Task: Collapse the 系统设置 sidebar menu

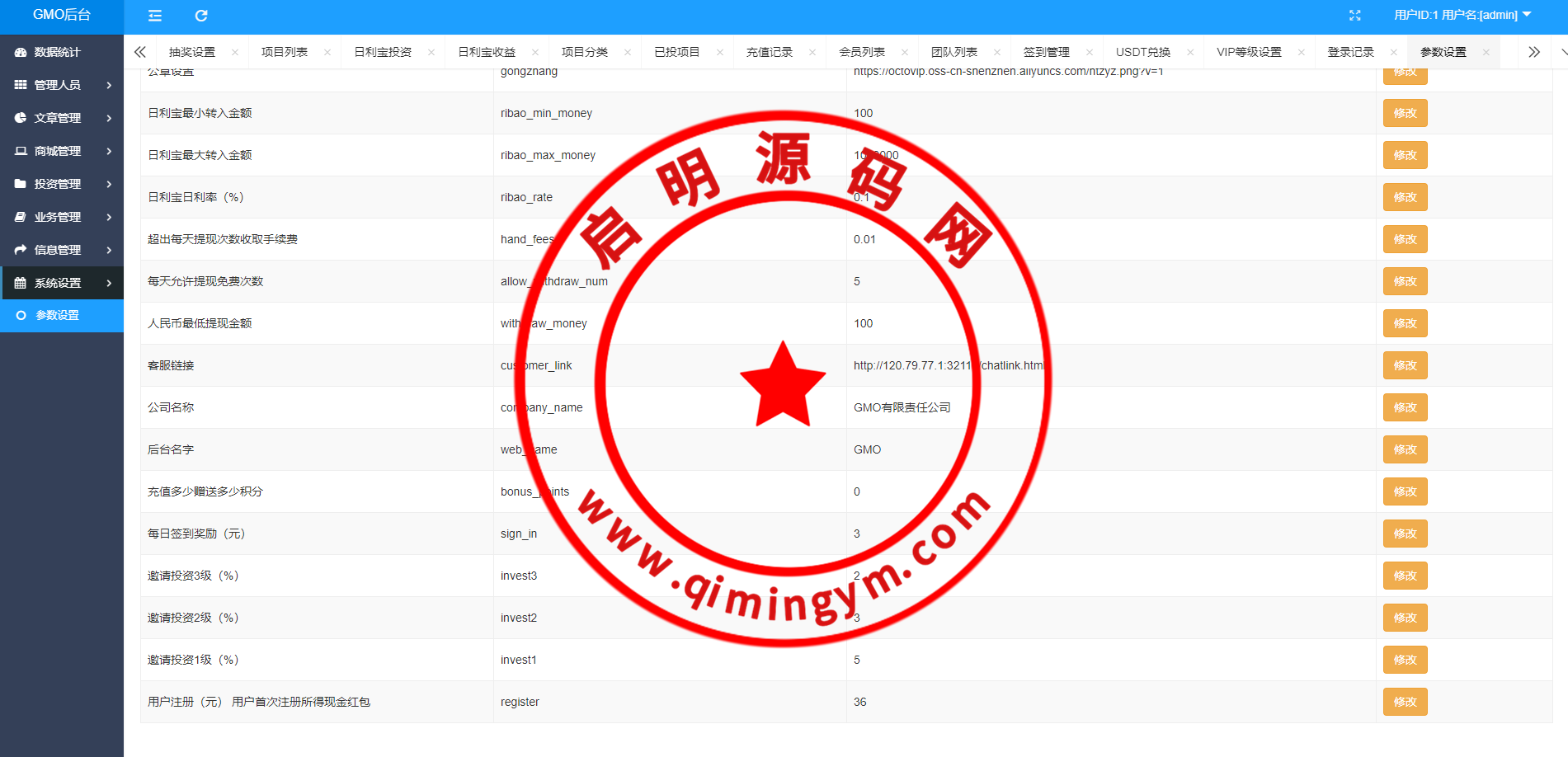Action: click(x=62, y=283)
